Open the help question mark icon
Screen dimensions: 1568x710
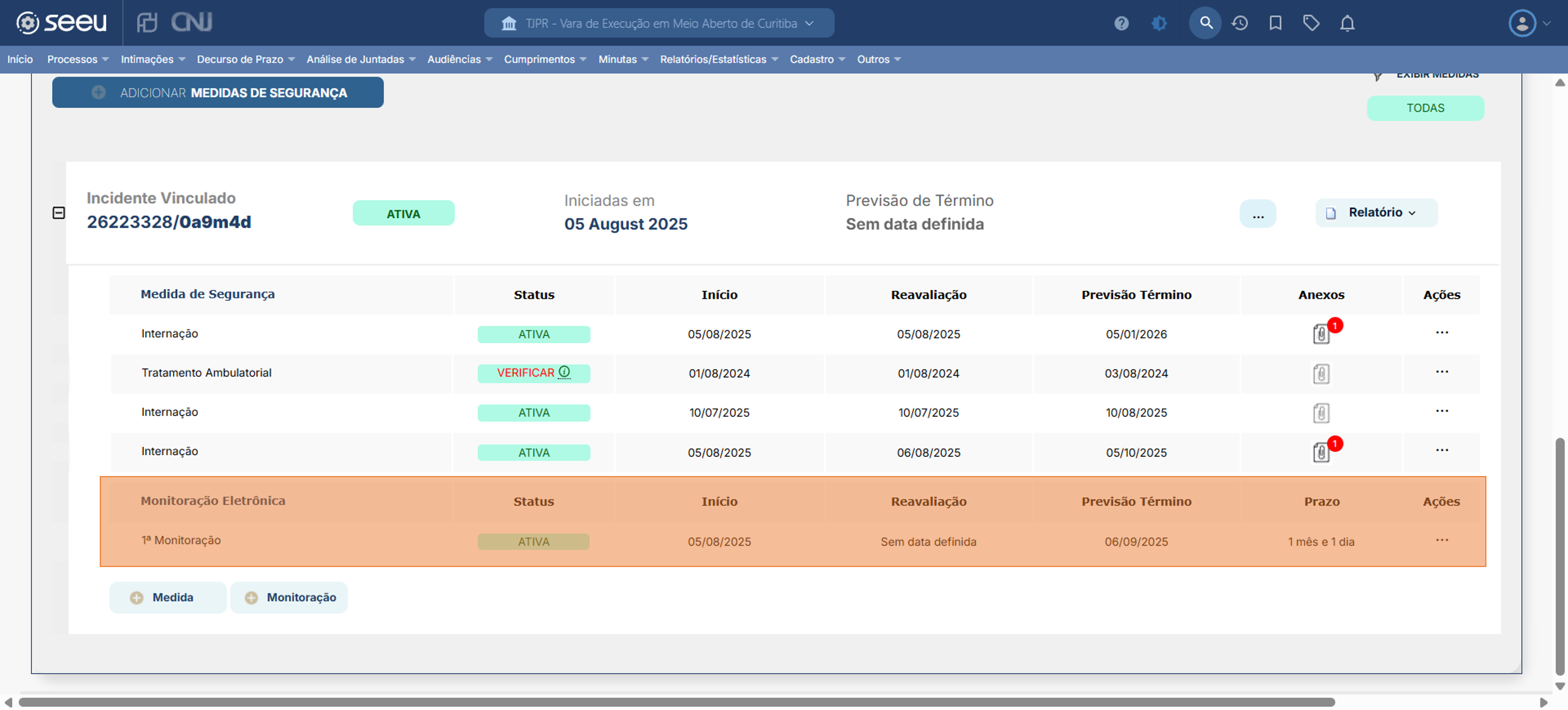click(1121, 23)
